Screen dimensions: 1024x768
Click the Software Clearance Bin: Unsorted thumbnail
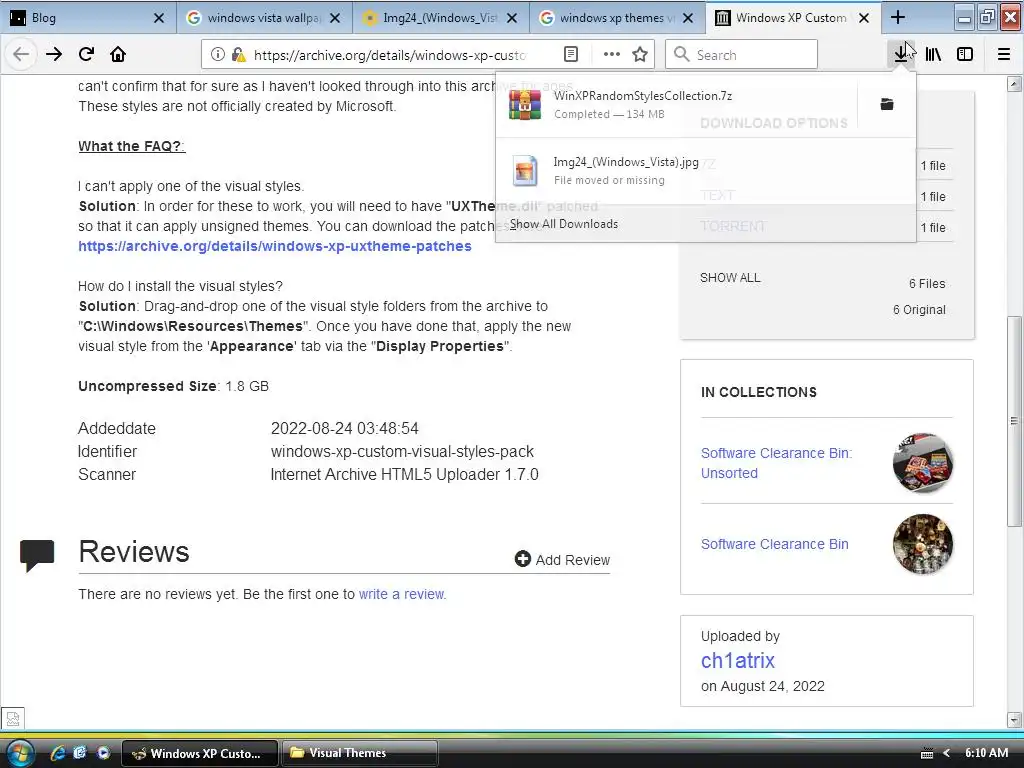[x=923, y=462]
